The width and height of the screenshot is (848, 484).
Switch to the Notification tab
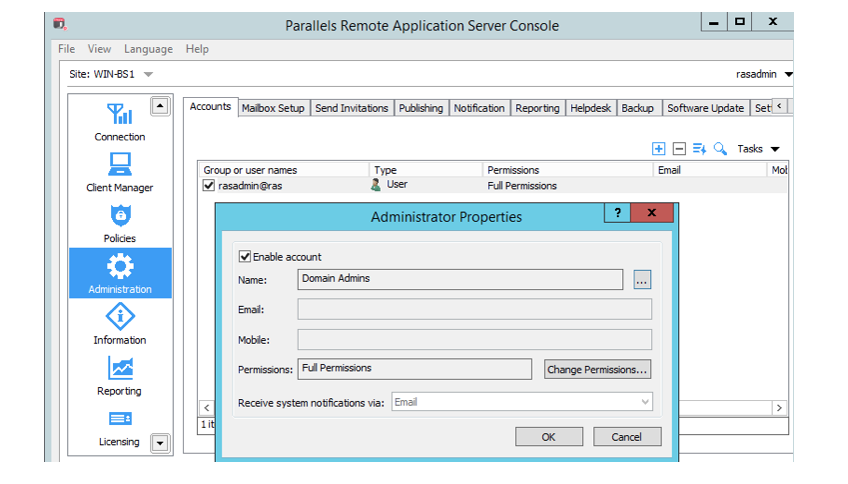coord(479,108)
